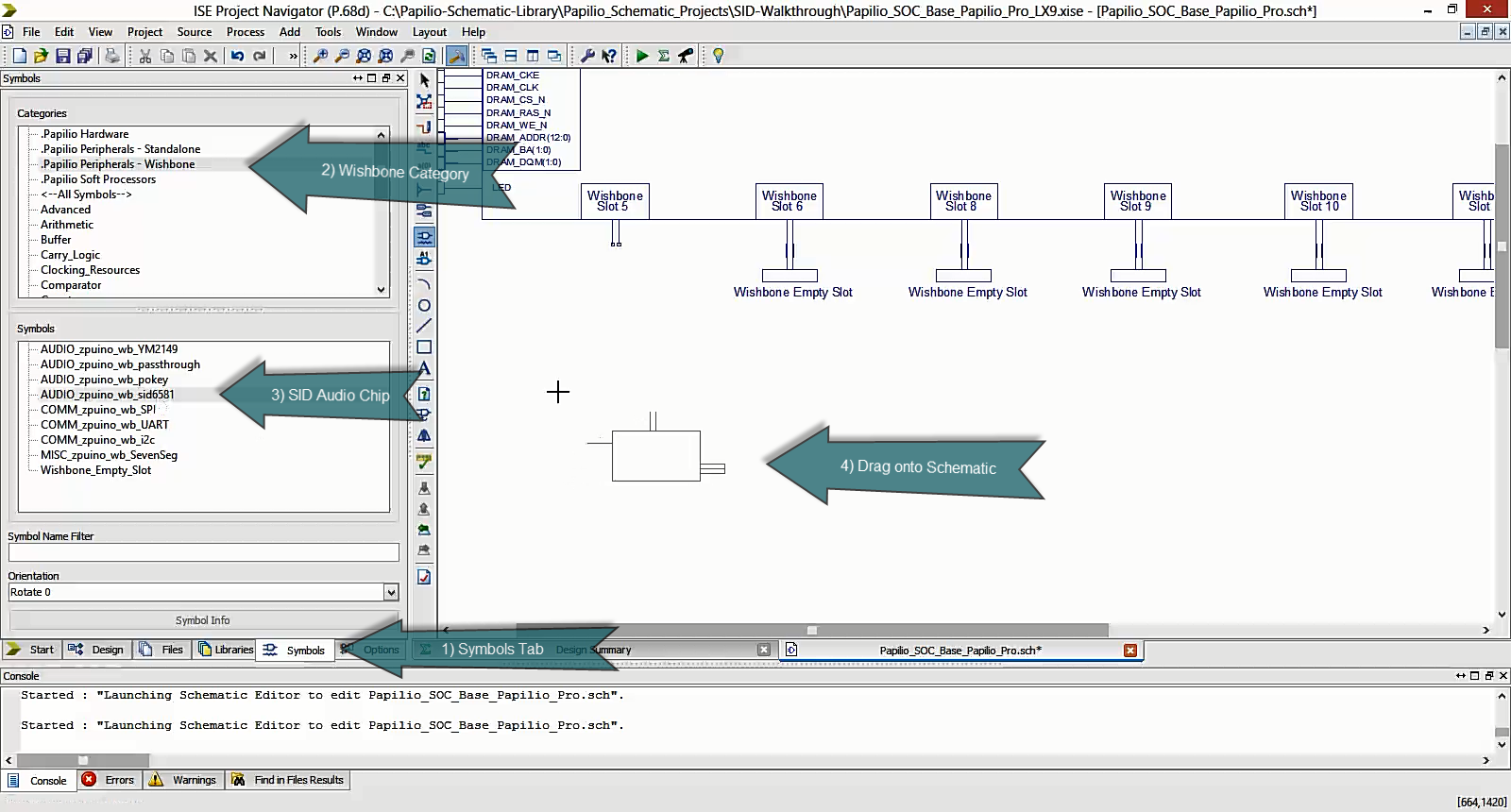Select the AUDIO_zpuino_wb_sid6581 symbol
This screenshot has height=812, width=1511.
(x=107, y=395)
